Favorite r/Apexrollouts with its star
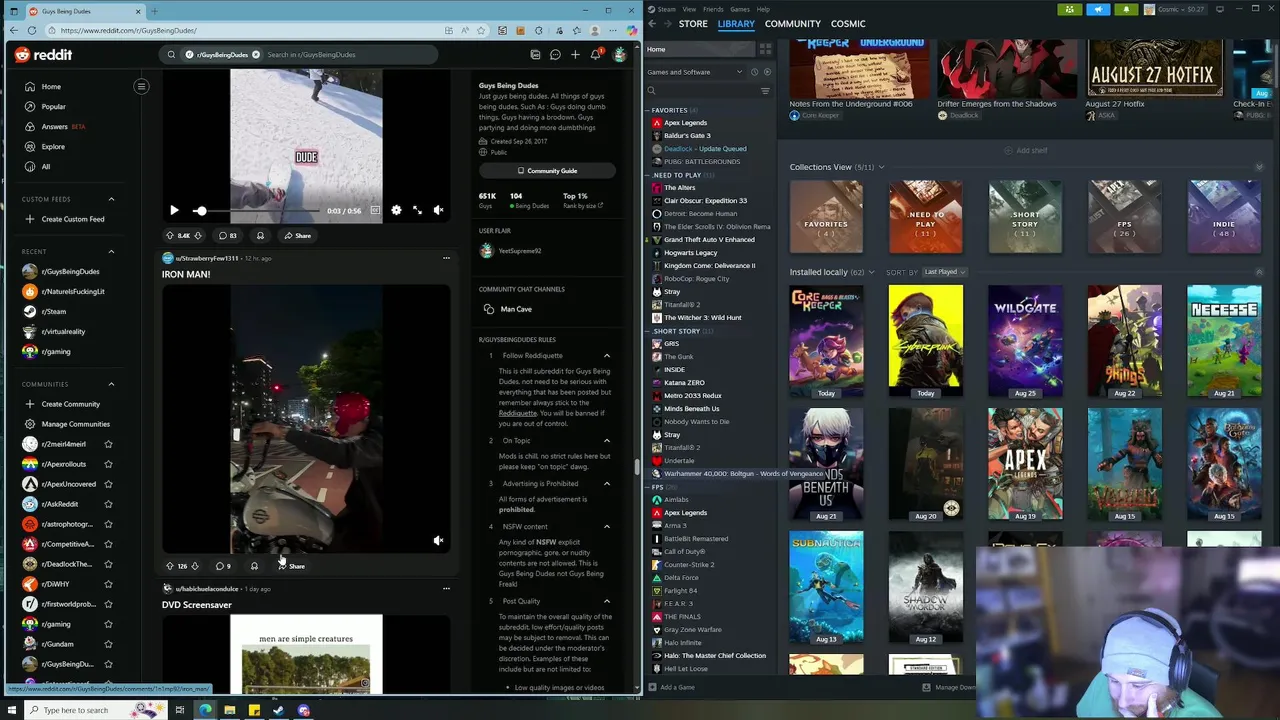1280x720 pixels. tap(108, 464)
